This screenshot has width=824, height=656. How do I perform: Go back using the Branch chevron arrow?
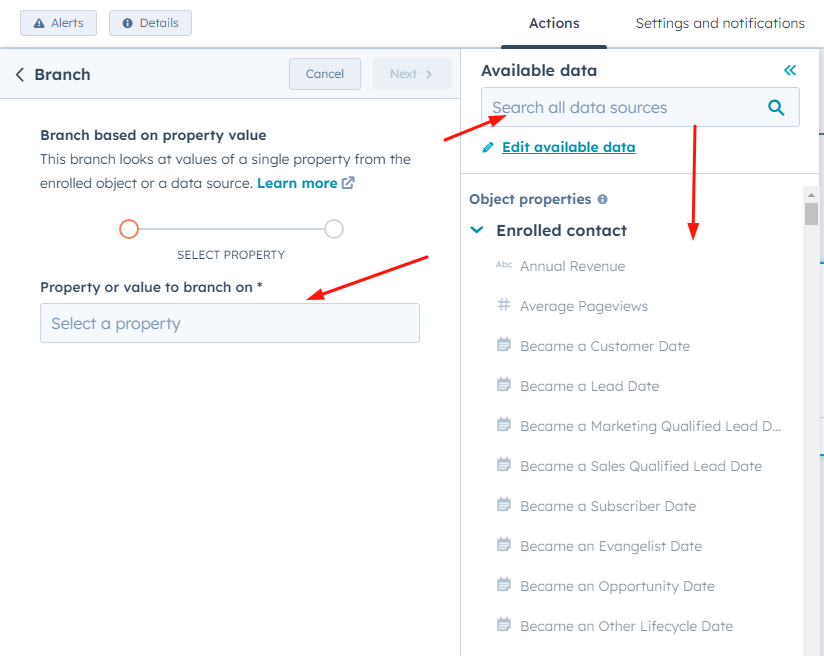[x=20, y=75]
